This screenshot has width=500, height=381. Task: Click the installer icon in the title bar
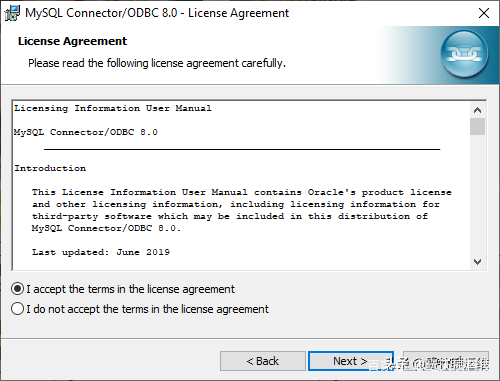[x=12, y=13]
